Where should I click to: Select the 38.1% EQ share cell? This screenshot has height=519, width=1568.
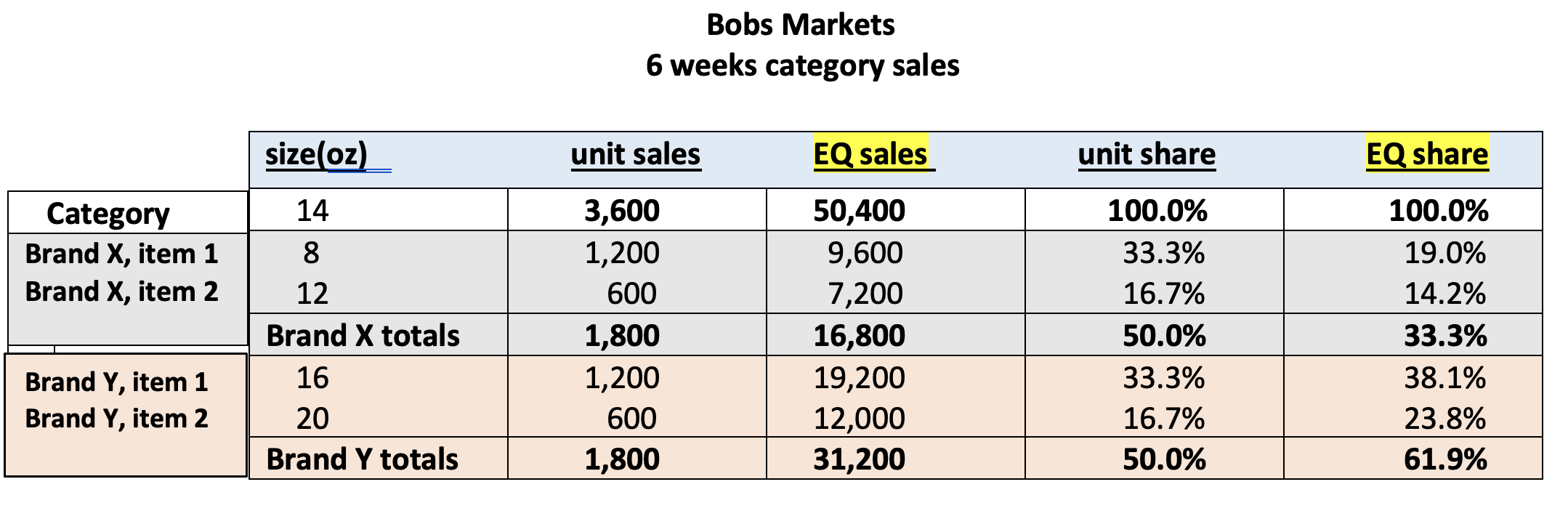click(x=1444, y=378)
